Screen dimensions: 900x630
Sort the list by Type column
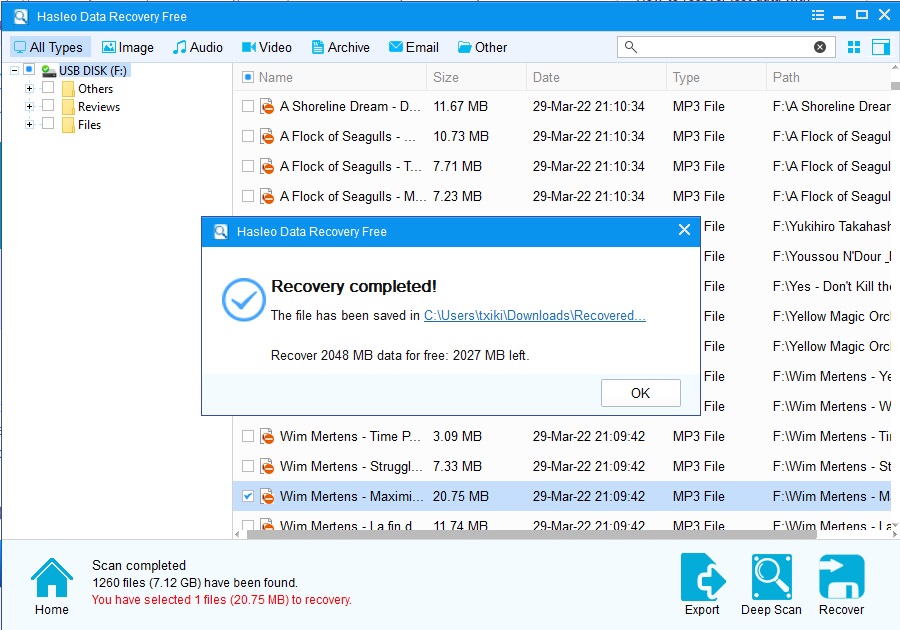click(716, 77)
